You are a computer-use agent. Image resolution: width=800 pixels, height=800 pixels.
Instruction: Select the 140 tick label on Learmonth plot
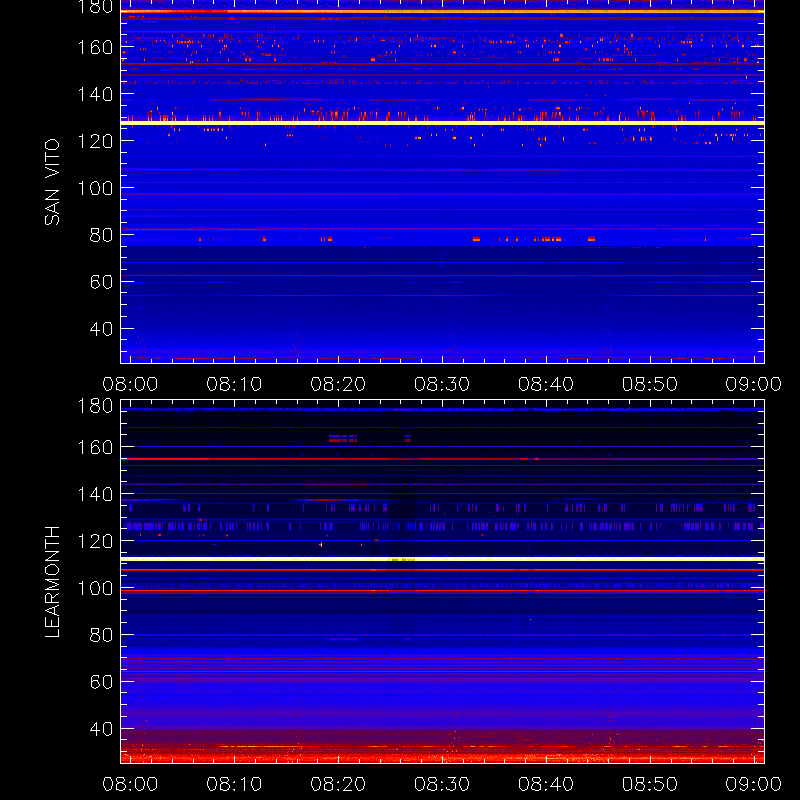pyautogui.click(x=95, y=494)
